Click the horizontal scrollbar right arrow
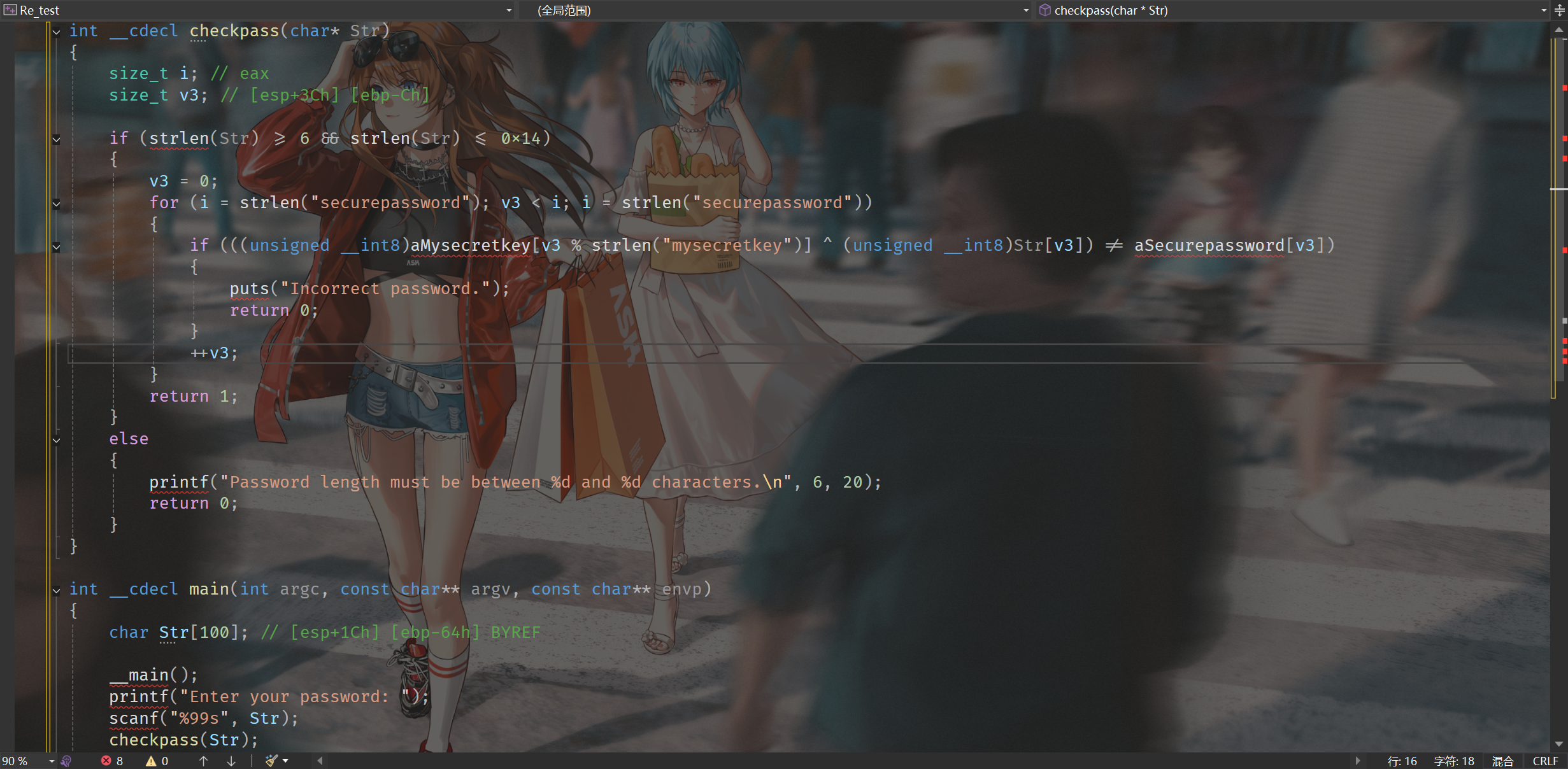Image resolution: width=1568 pixels, height=769 pixels. click(x=1358, y=761)
